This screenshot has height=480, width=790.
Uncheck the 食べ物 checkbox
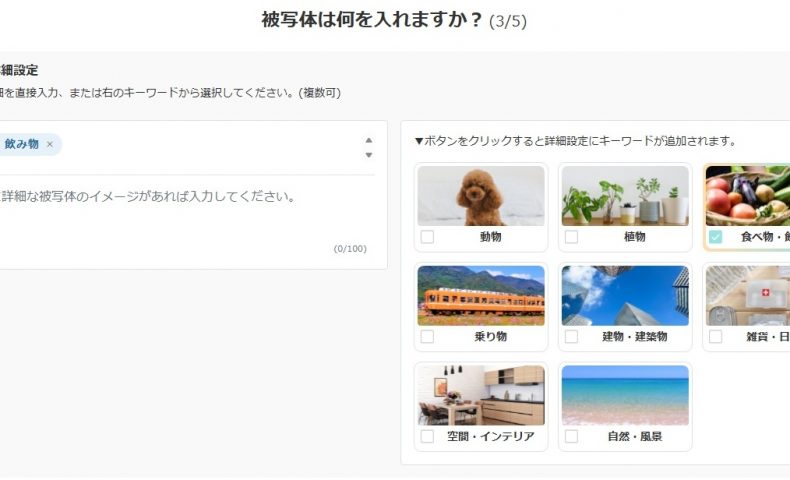(715, 237)
